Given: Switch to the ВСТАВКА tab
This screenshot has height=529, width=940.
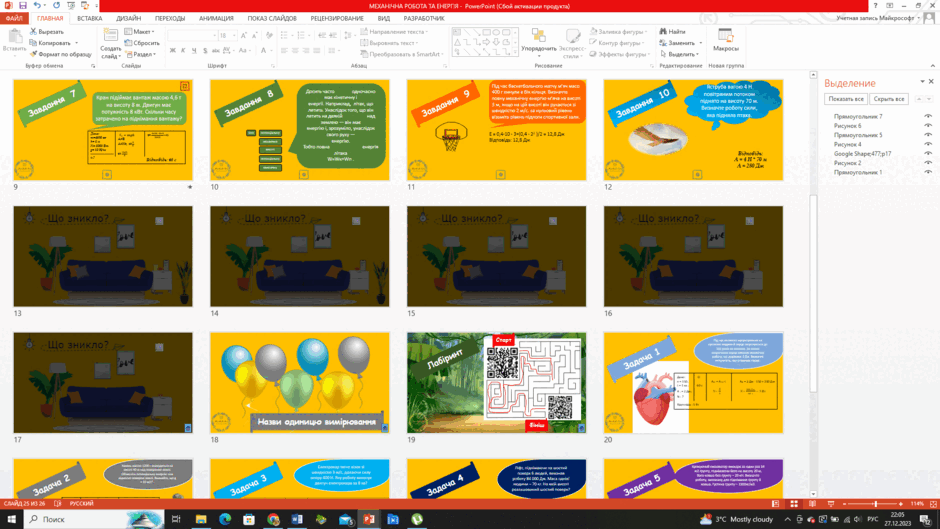Looking at the screenshot, I should [89, 18].
